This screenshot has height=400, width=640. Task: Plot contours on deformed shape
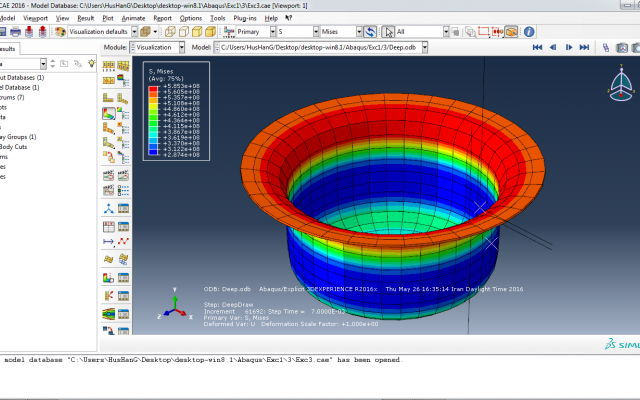[x=109, y=113]
